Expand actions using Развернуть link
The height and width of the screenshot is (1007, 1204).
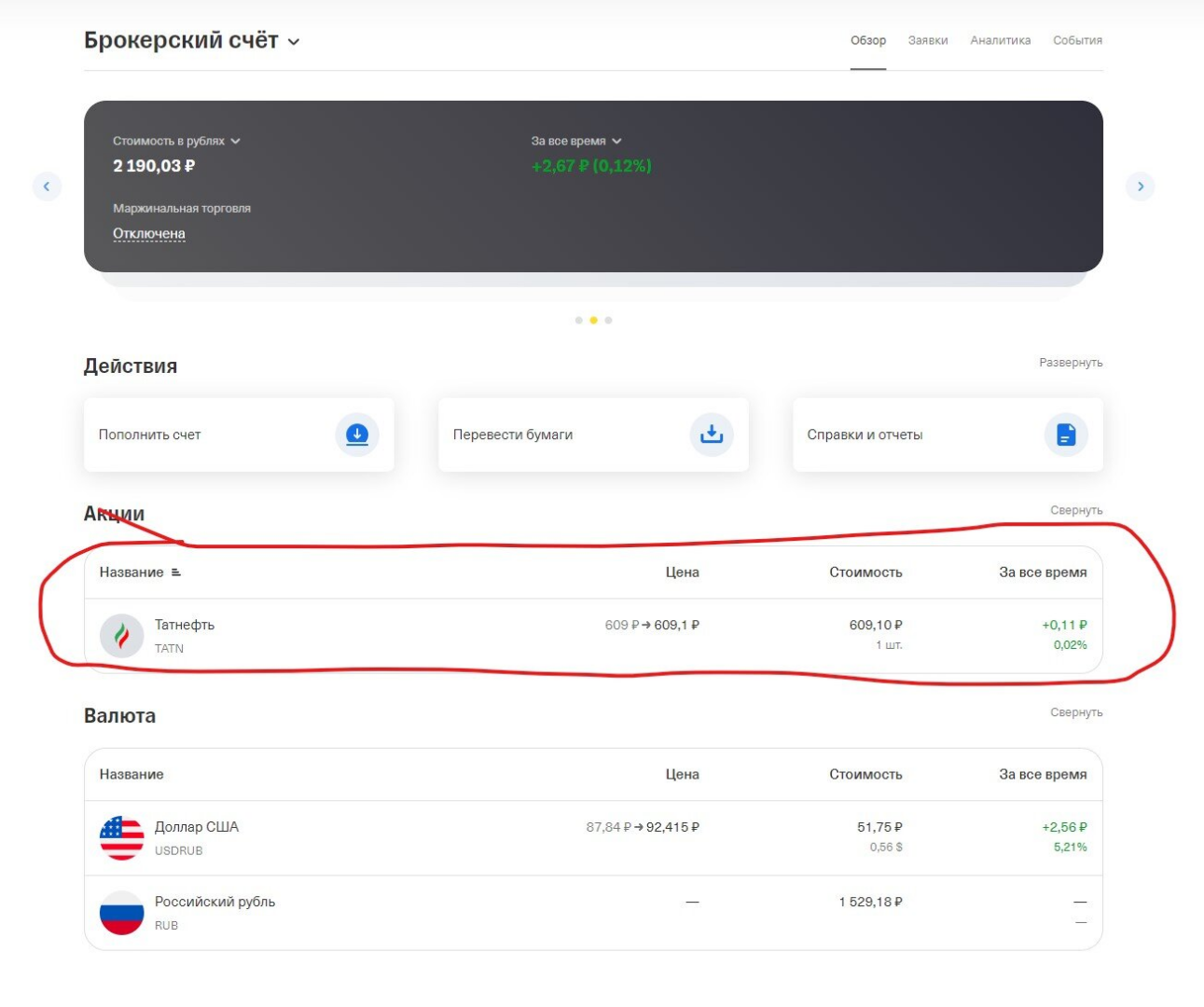tap(1071, 363)
